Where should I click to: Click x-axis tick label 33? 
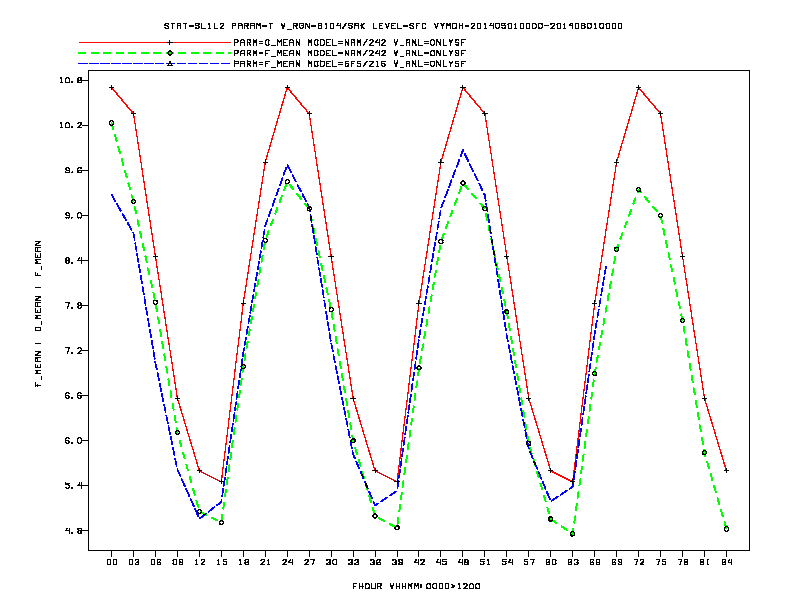pyautogui.click(x=353, y=562)
